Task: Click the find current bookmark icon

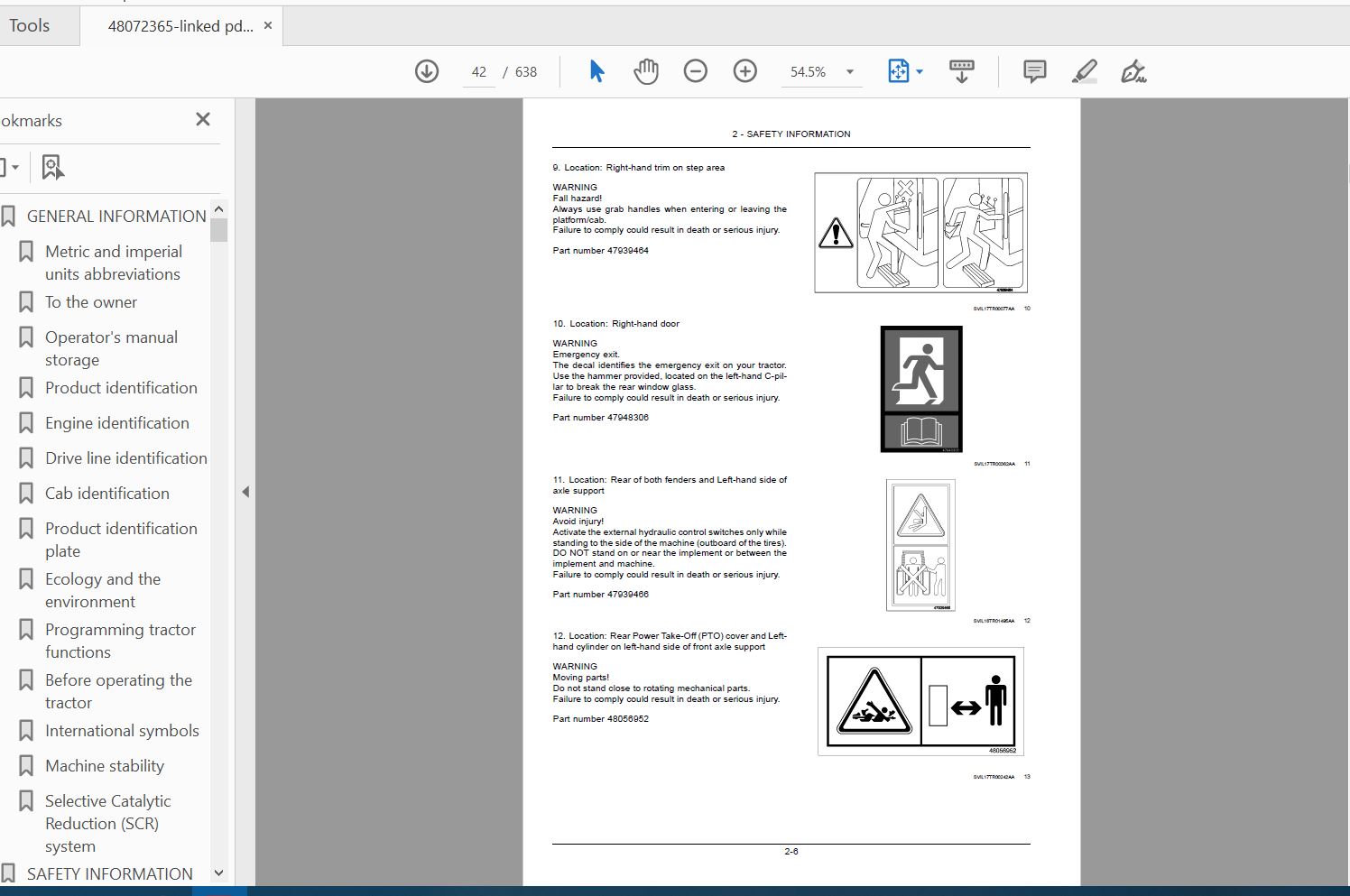Action: (52, 167)
